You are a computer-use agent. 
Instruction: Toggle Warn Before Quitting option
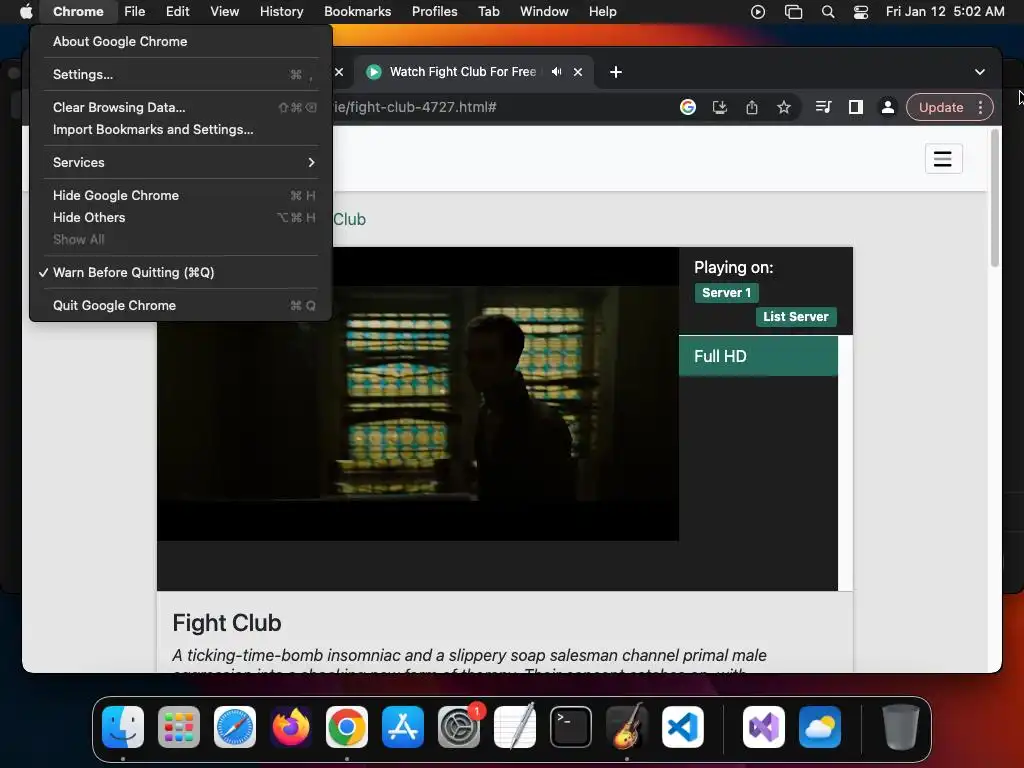[x=181, y=272]
